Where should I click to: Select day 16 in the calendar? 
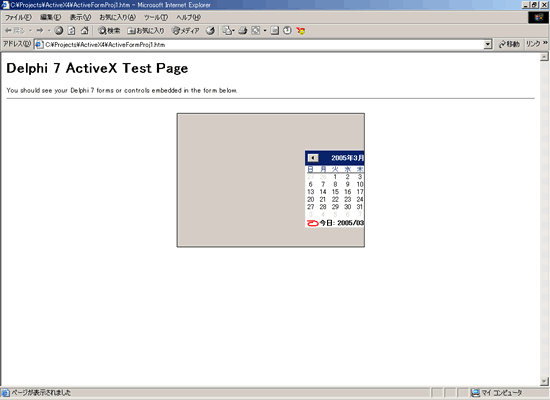pos(348,192)
